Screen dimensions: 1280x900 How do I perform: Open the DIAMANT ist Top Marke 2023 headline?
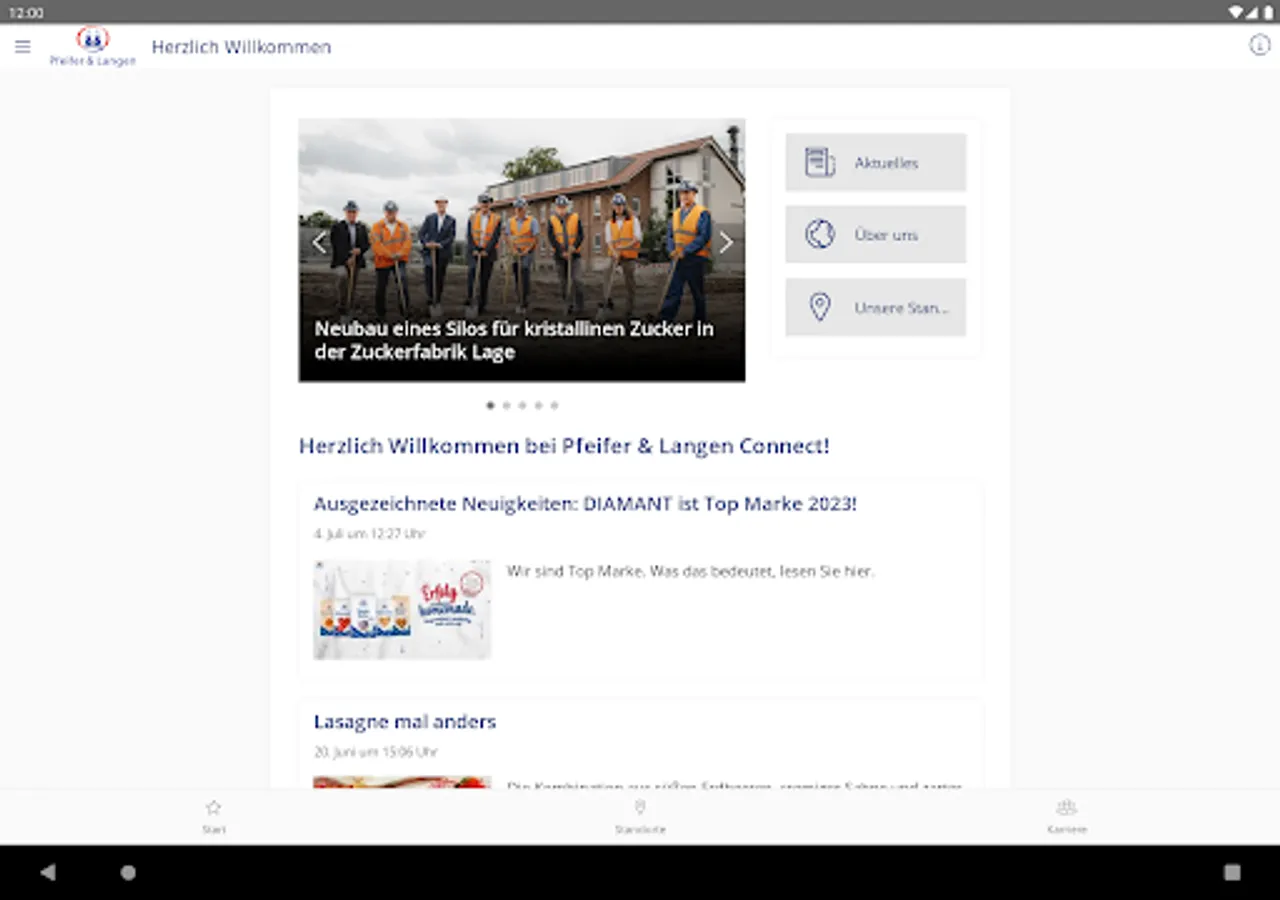(x=585, y=504)
